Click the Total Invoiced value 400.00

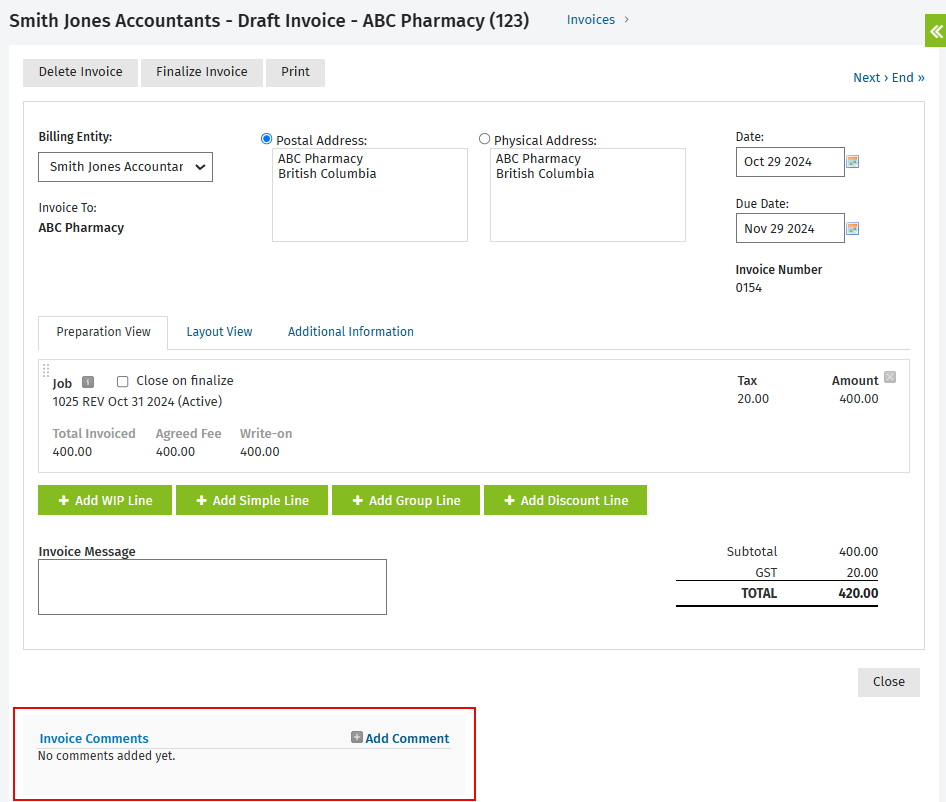tap(72, 452)
